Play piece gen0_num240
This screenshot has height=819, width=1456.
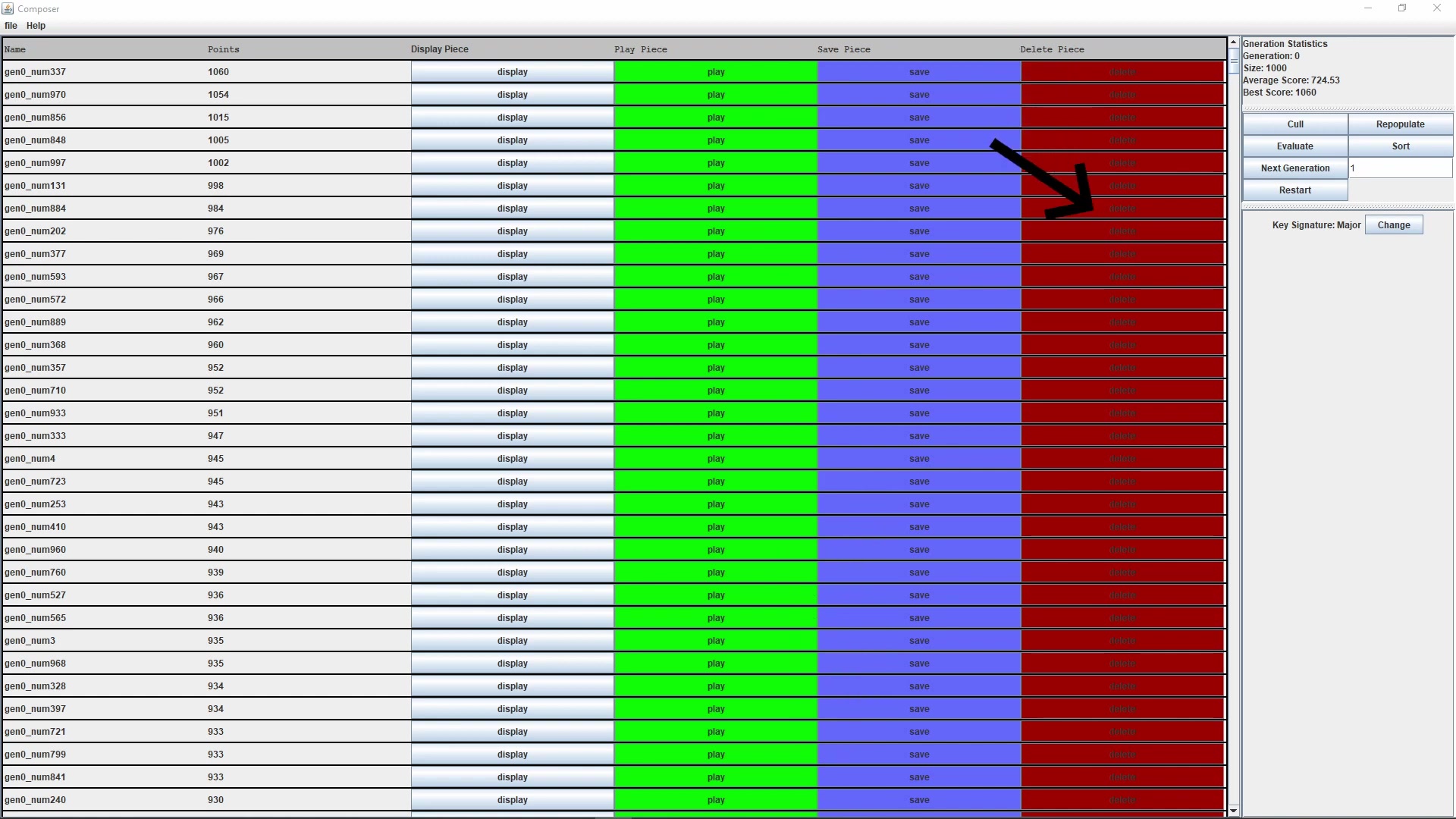coord(716,800)
